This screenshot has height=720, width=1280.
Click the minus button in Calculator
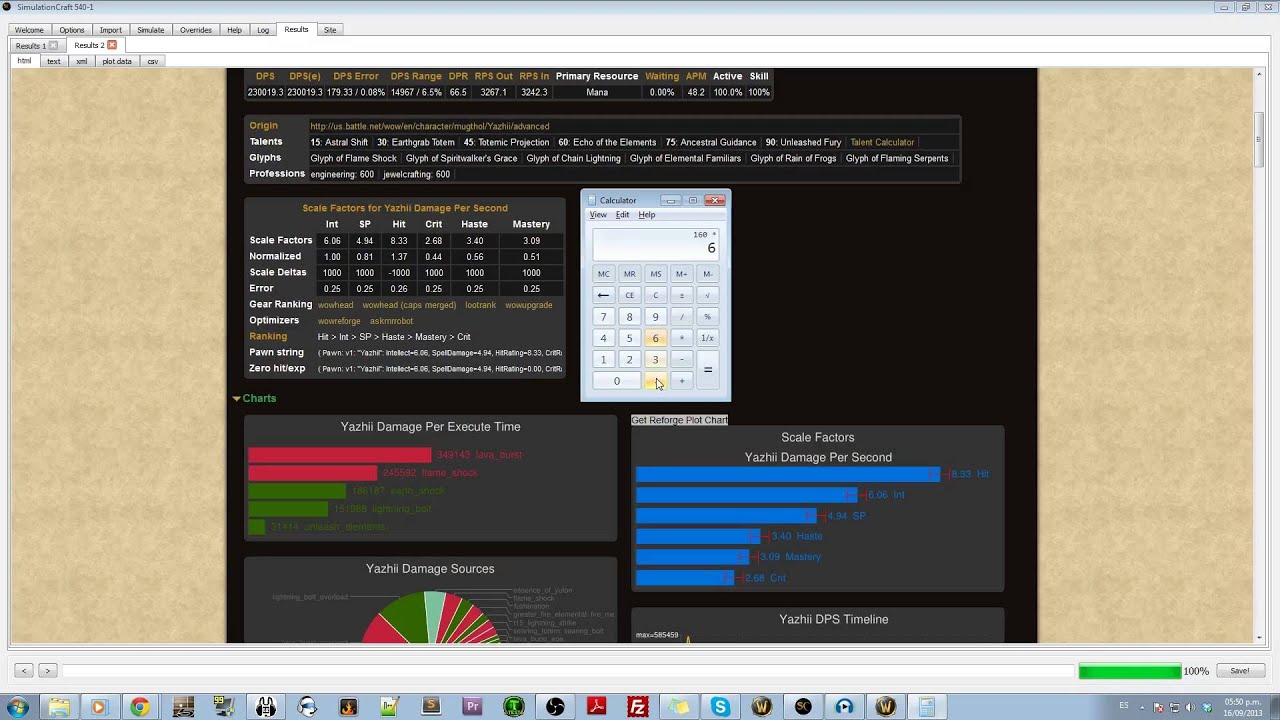pyautogui.click(x=681, y=360)
